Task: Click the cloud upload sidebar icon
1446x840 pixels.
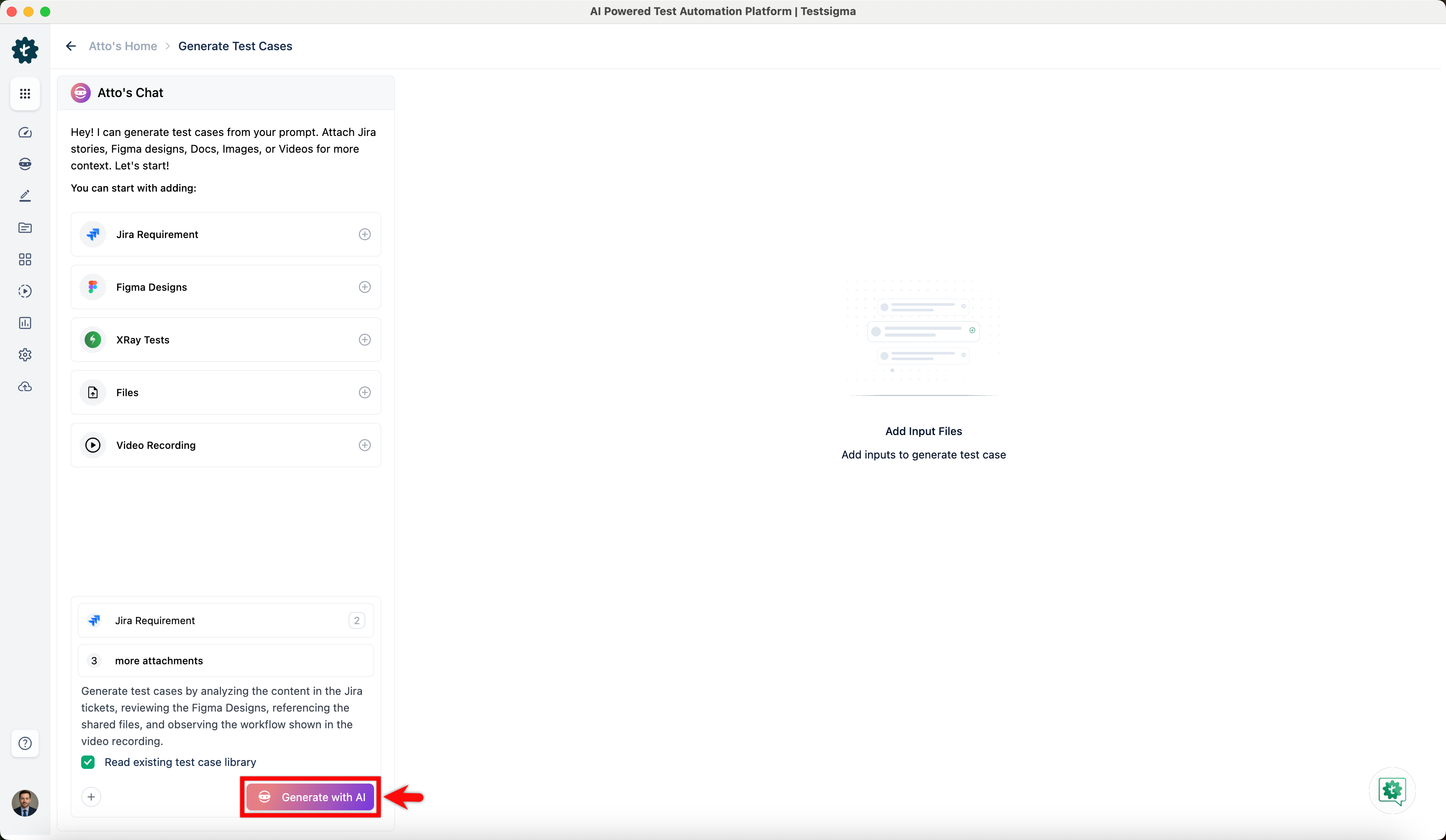Action: coord(25,387)
